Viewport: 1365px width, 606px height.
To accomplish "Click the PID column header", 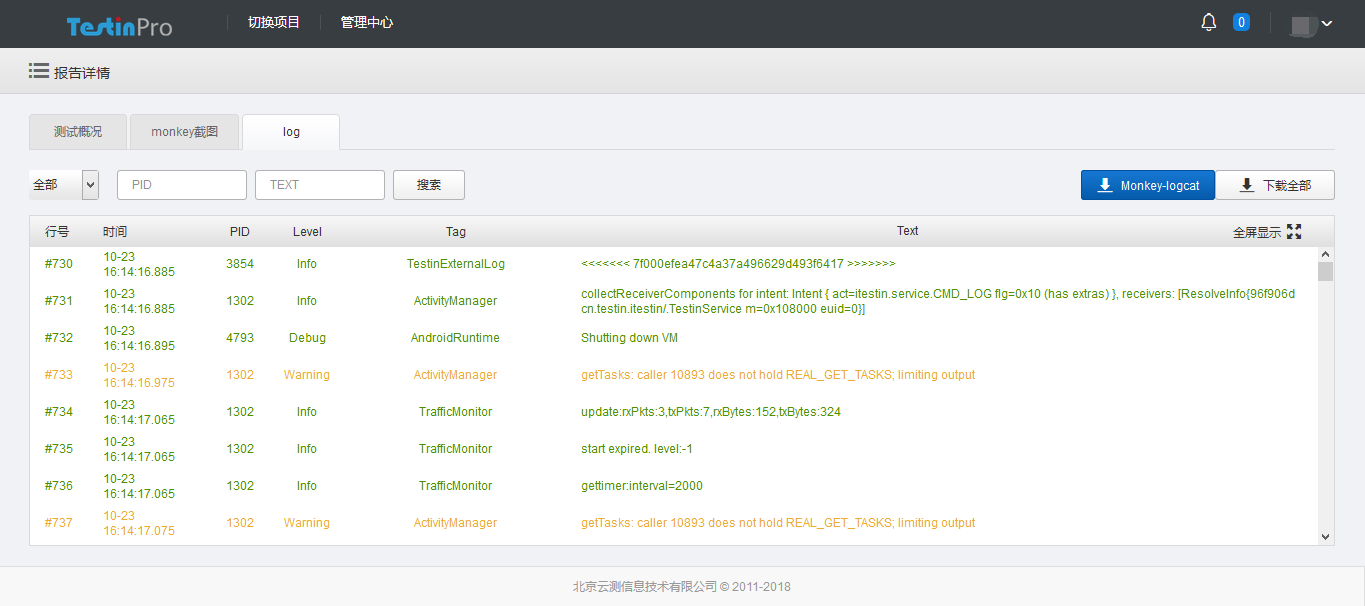I will click(x=240, y=232).
